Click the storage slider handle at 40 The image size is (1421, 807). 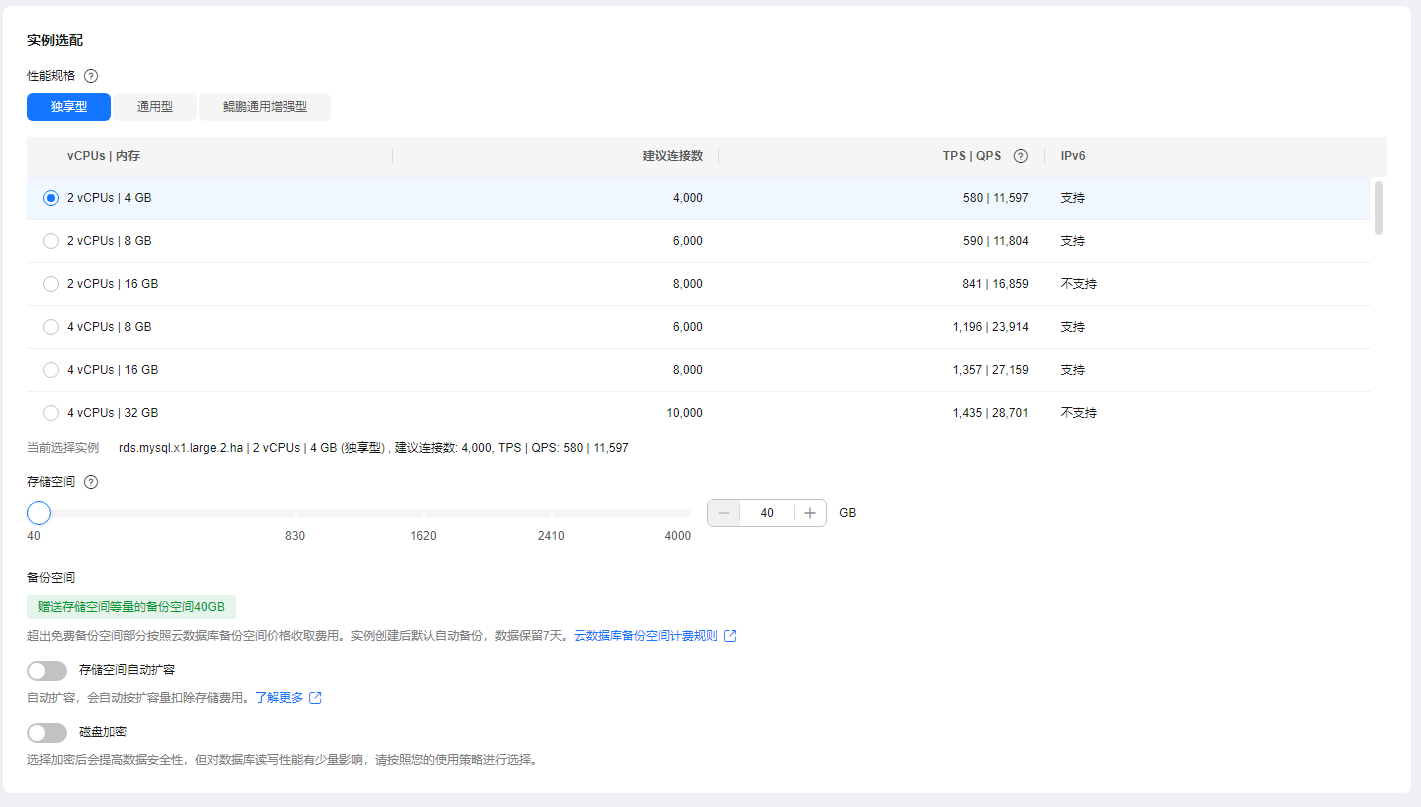click(39, 513)
